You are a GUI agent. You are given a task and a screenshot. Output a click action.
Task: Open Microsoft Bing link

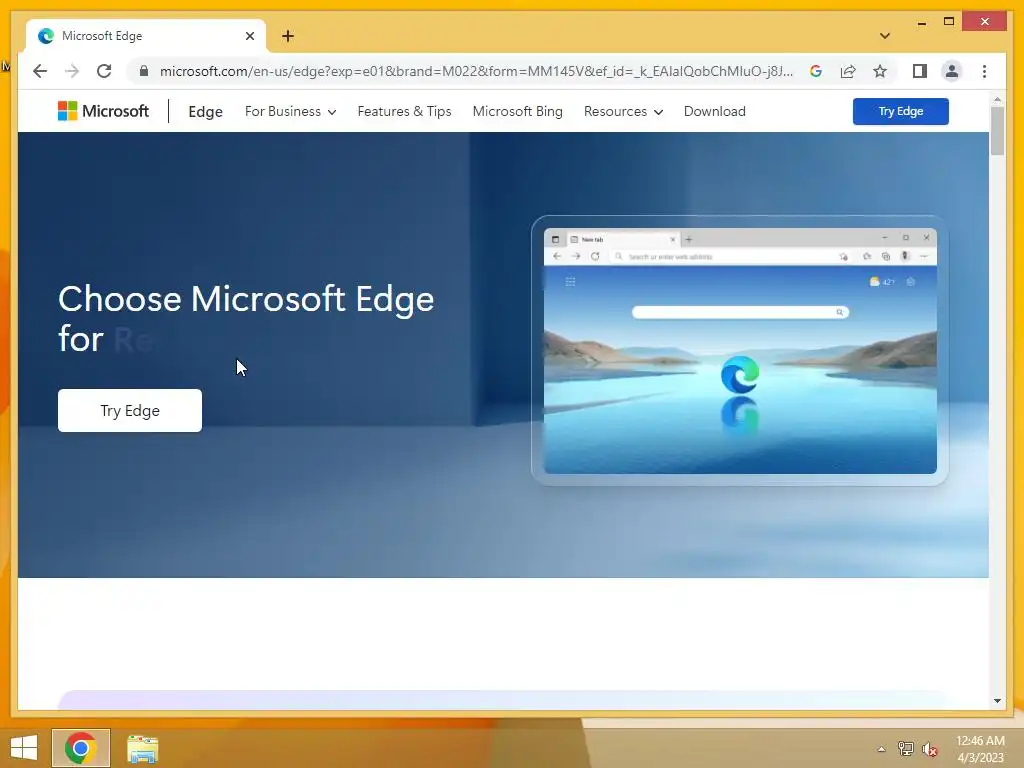(517, 112)
